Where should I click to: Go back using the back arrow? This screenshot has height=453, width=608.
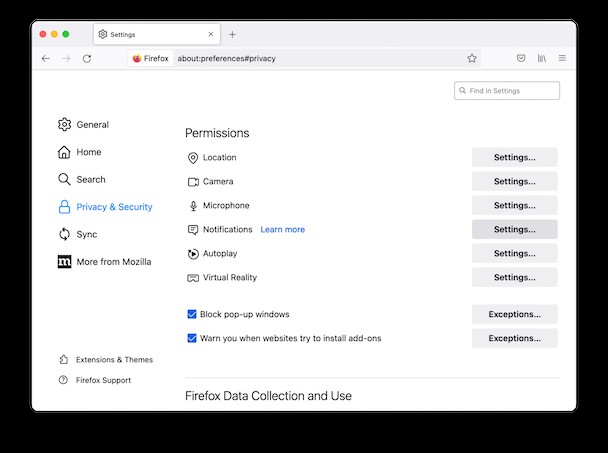point(46,59)
